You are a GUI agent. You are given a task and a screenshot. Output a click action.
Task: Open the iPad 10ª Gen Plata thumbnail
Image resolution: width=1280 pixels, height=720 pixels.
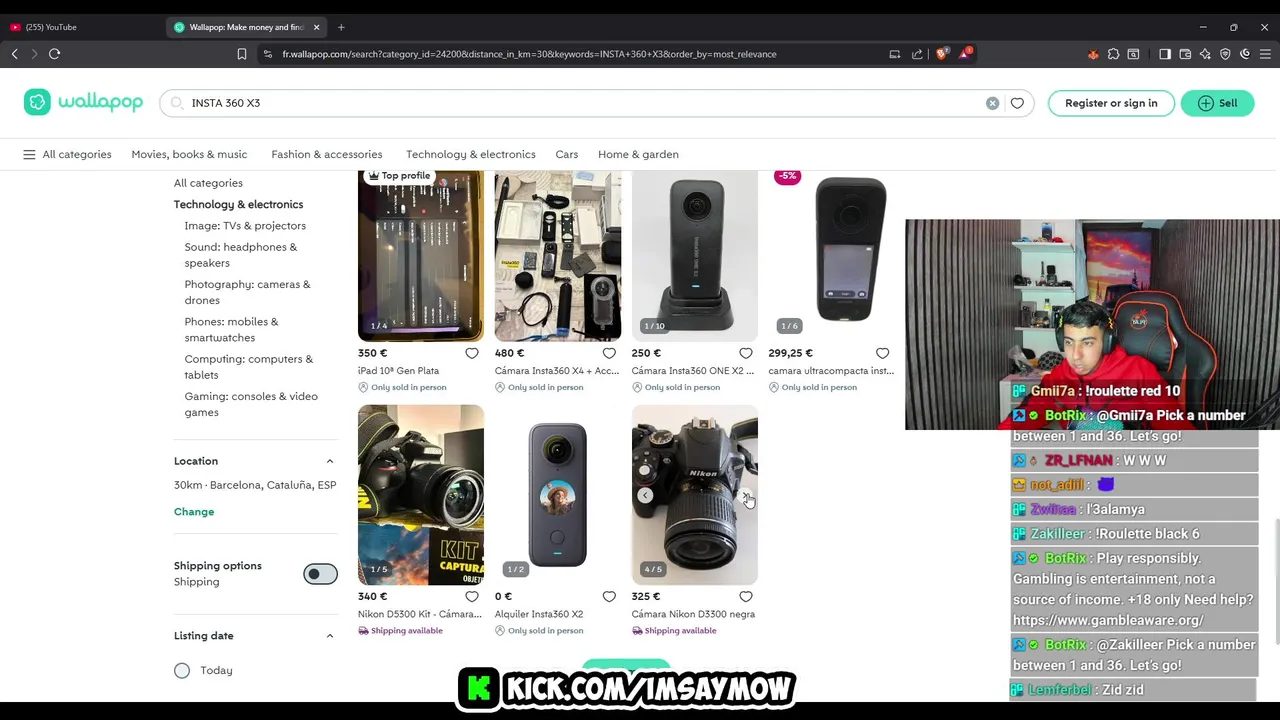(x=421, y=256)
